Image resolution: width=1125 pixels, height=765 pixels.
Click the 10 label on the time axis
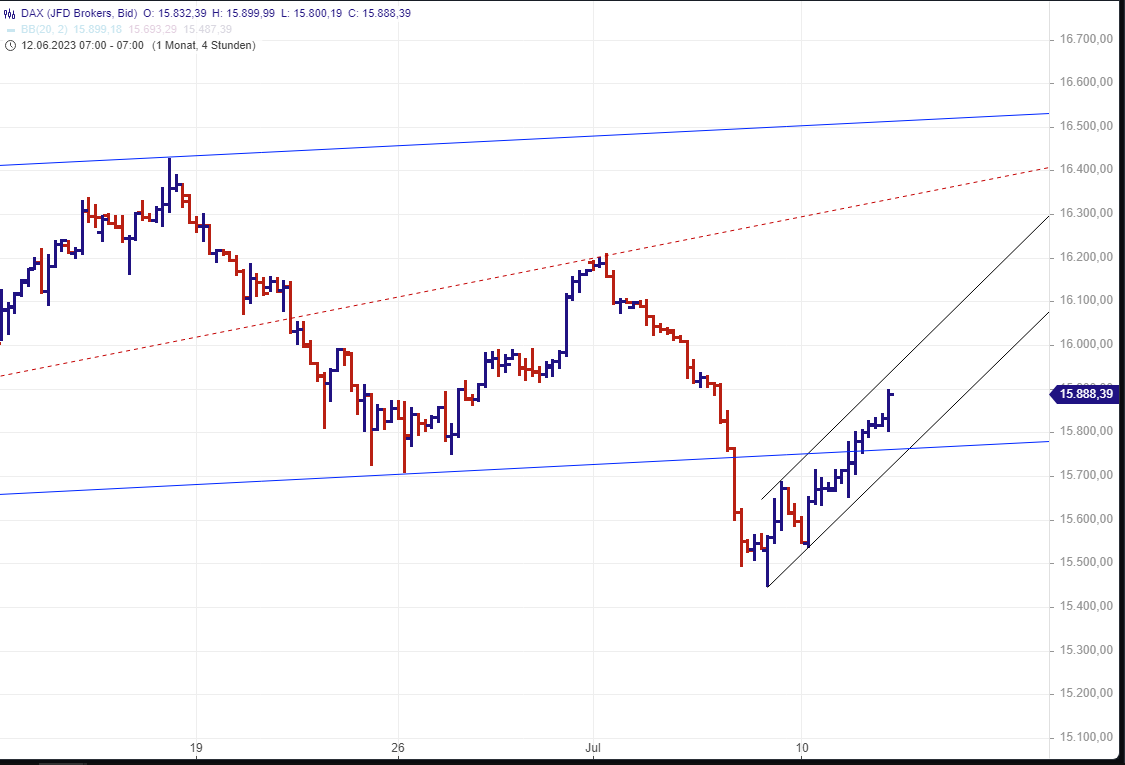point(802,747)
